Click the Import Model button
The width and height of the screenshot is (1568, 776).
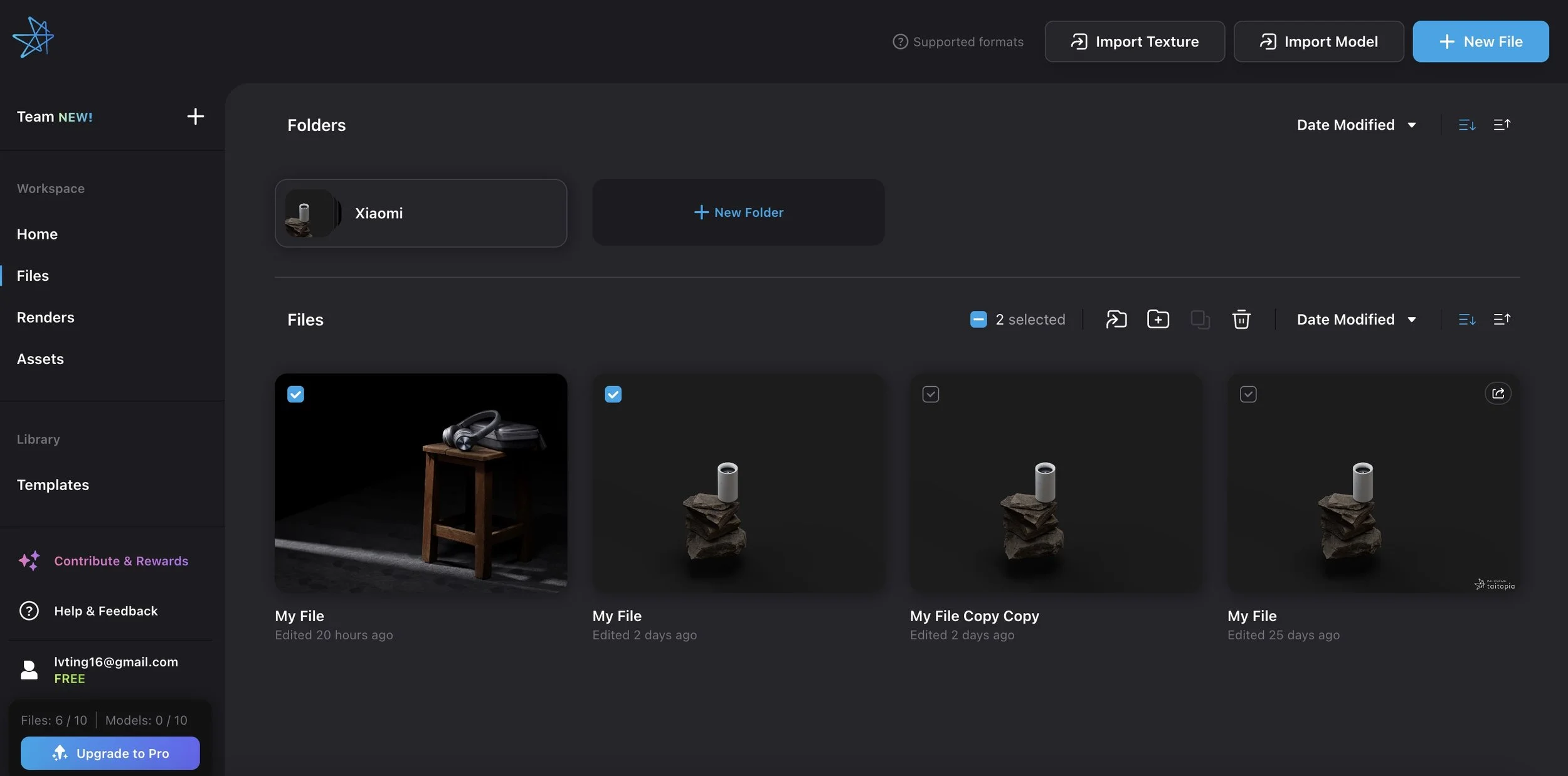click(x=1318, y=41)
